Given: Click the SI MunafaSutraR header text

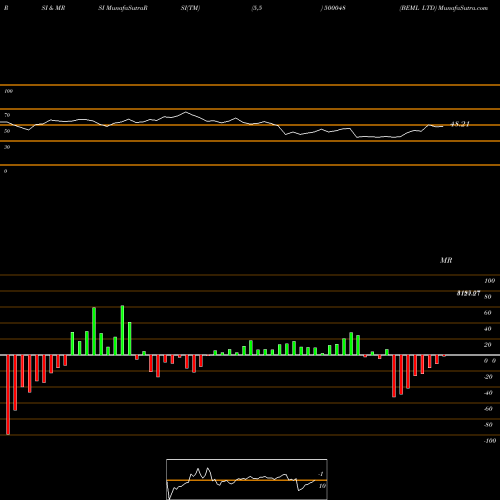Looking at the screenshot, I should tap(123, 8).
